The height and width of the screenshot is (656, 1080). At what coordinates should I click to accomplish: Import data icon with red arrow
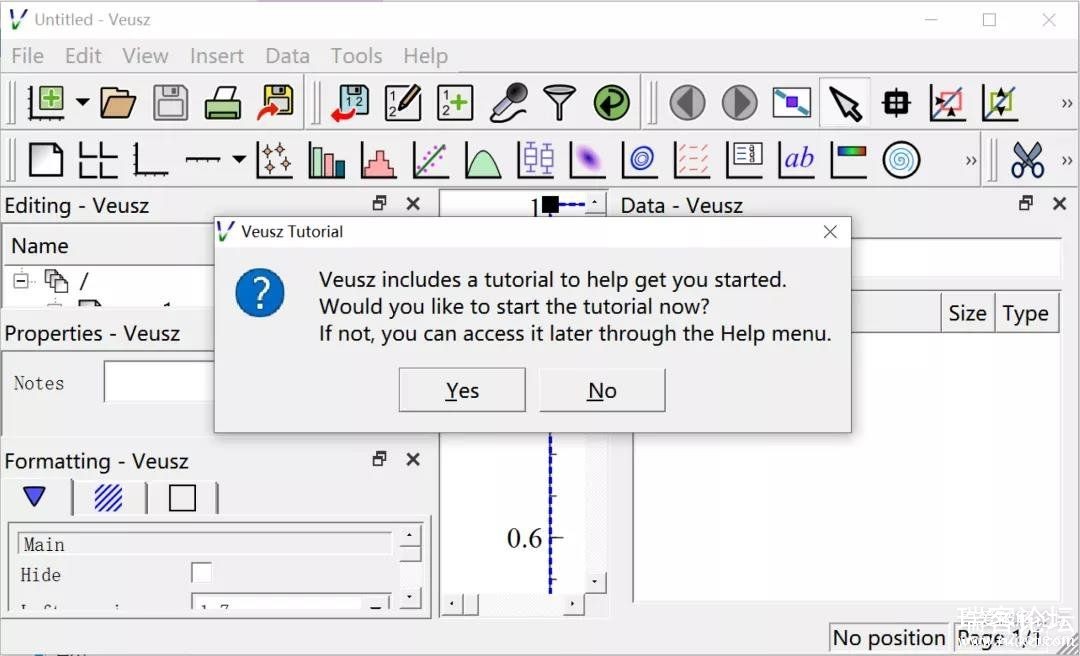tap(350, 103)
